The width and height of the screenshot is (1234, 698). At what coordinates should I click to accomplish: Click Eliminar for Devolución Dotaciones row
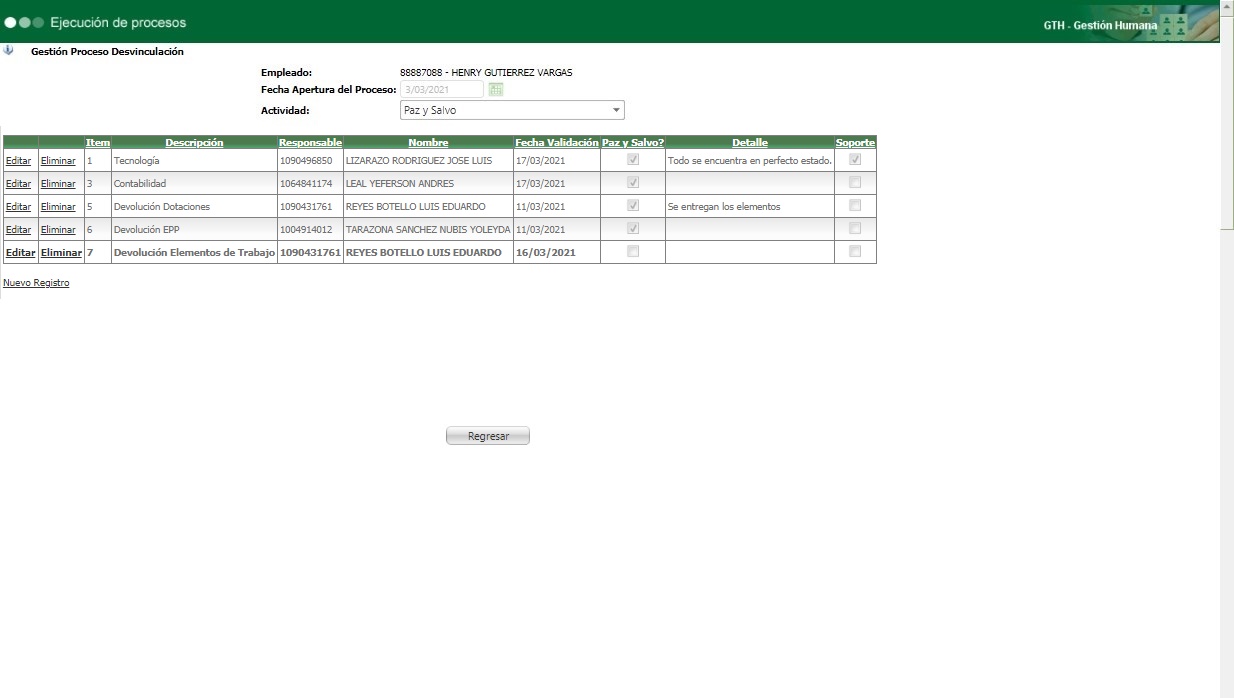pyautogui.click(x=58, y=207)
